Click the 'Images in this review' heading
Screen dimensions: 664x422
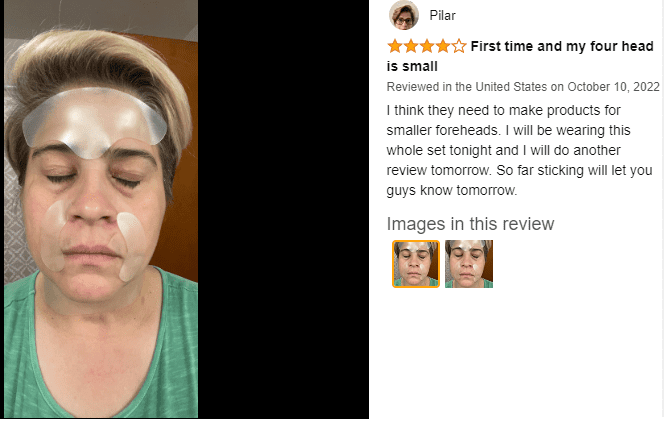(470, 224)
